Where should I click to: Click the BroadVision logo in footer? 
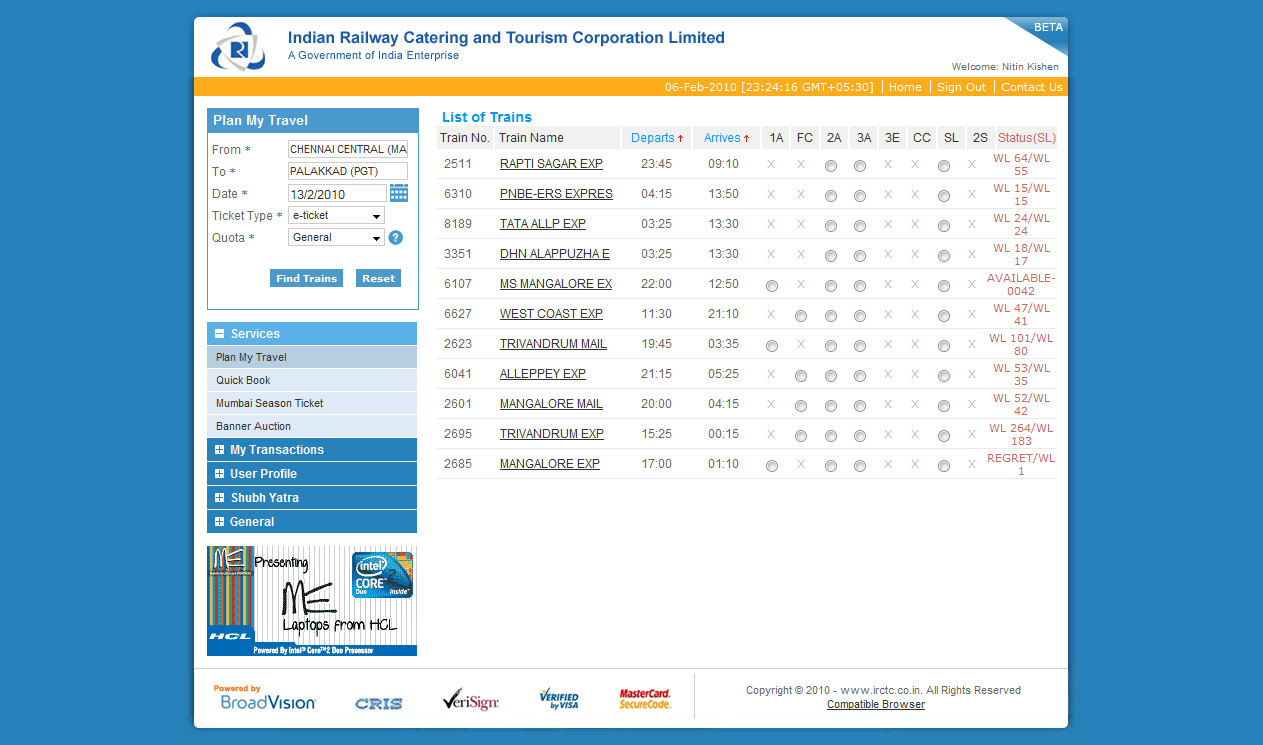(265, 698)
